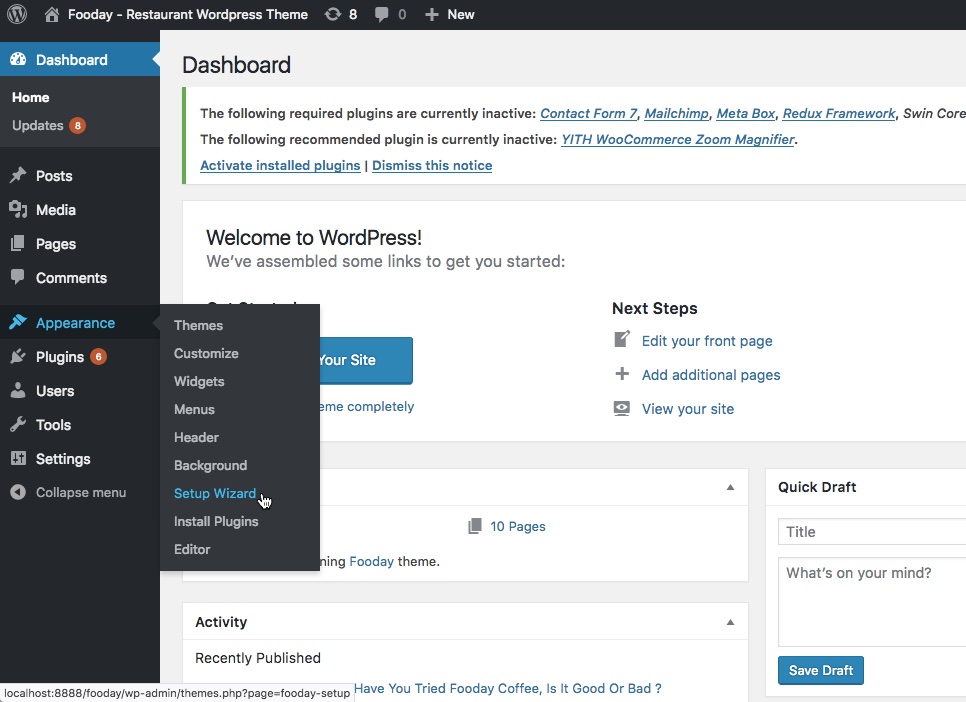
Task: Open the comments bubble icon in admin bar
Action: (x=382, y=14)
